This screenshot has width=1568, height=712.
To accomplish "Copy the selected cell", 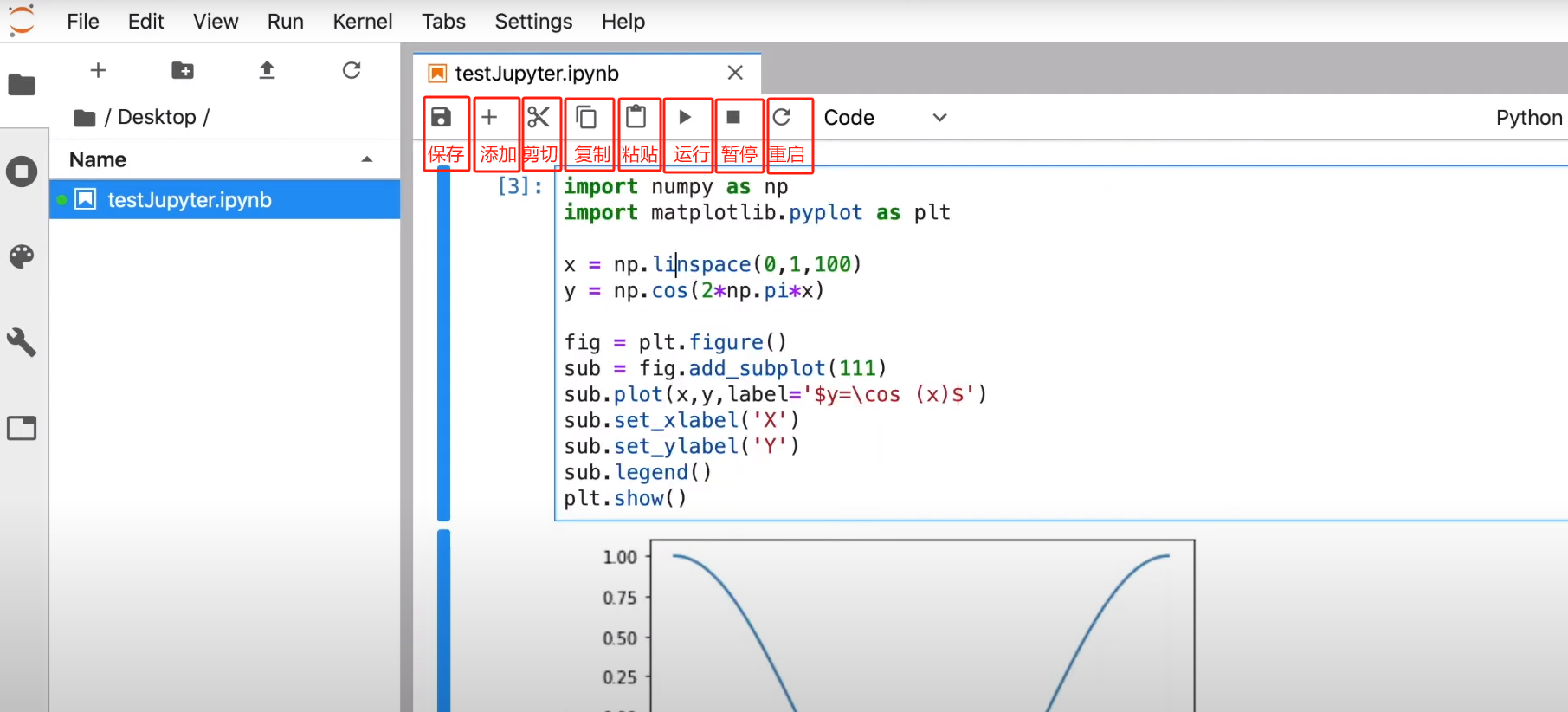I will click(x=586, y=117).
